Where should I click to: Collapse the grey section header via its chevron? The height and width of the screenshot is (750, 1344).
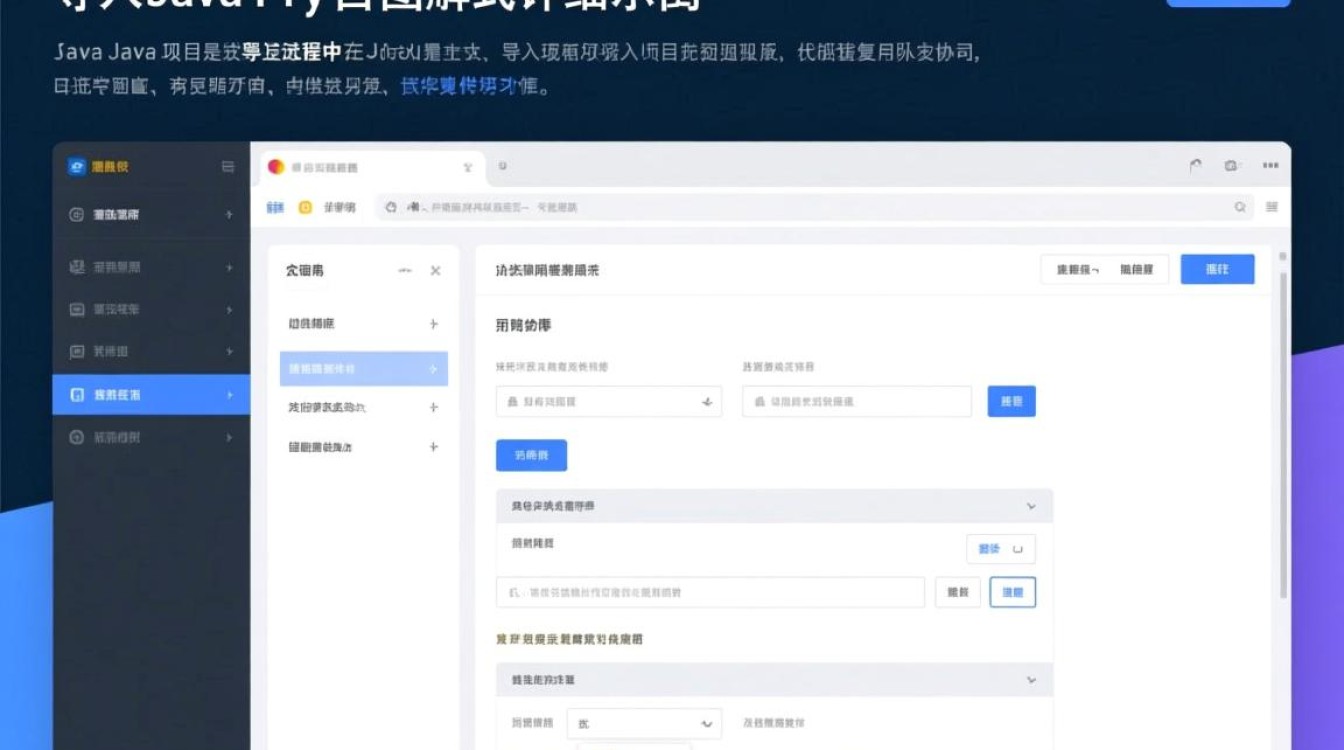point(1031,506)
